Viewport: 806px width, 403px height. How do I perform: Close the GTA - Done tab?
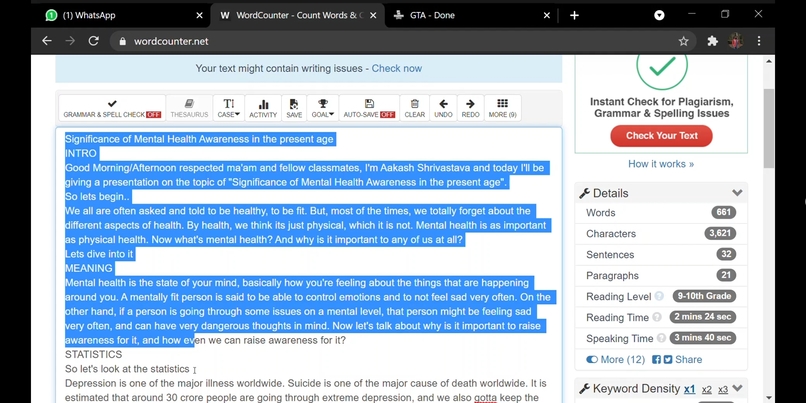click(547, 15)
